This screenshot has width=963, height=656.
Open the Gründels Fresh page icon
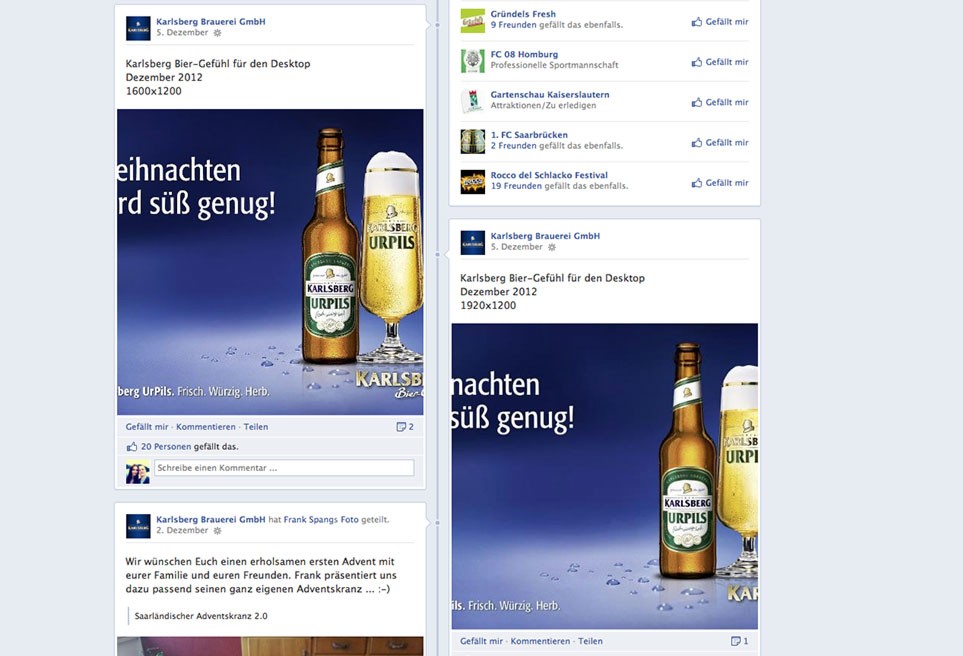point(473,21)
